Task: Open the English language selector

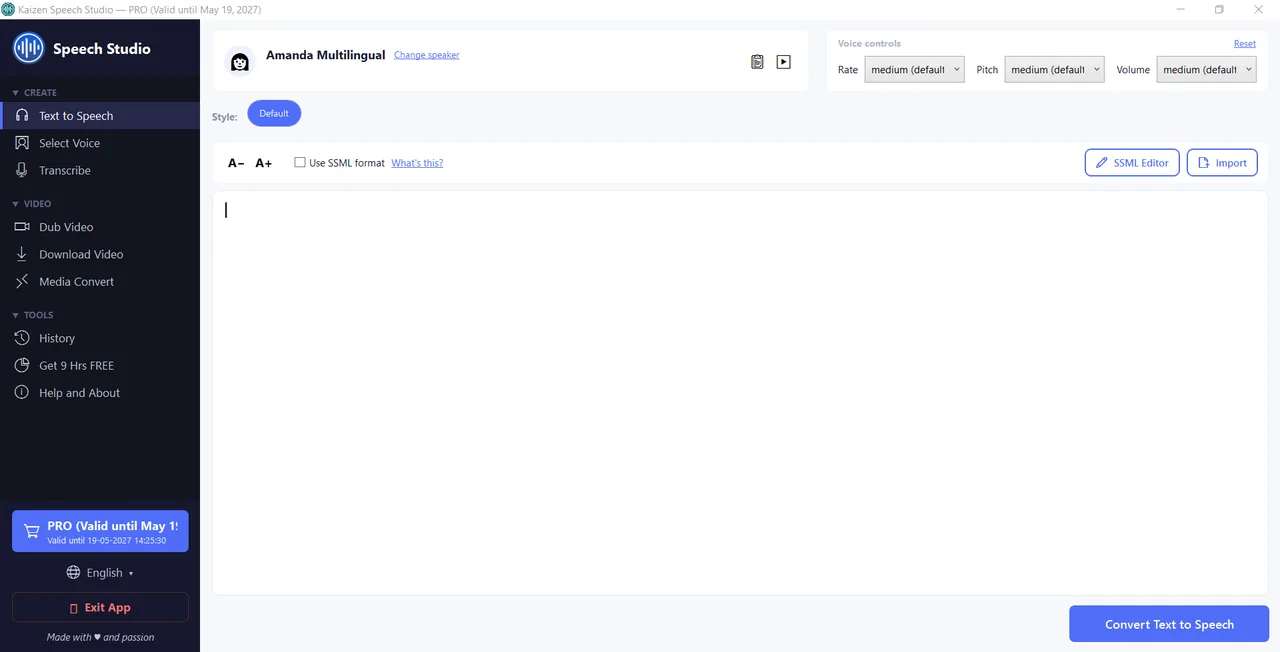Action: pyautogui.click(x=100, y=573)
